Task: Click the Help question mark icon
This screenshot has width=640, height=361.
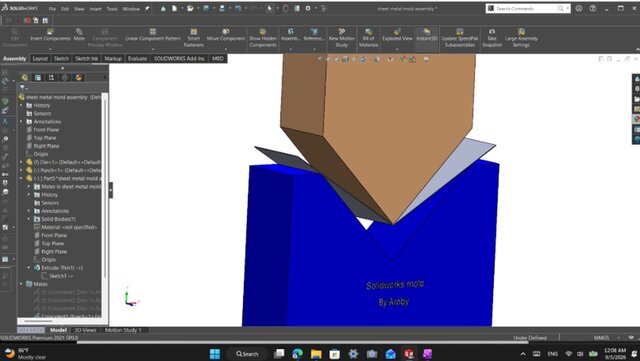Action: coord(593,8)
